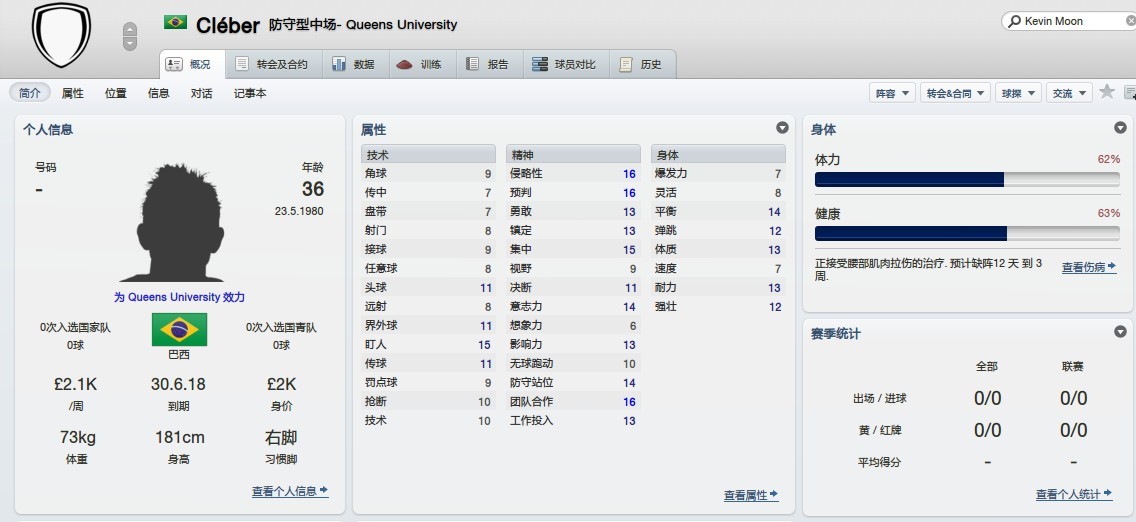Click the £2.1K weekly wage value

(75, 384)
